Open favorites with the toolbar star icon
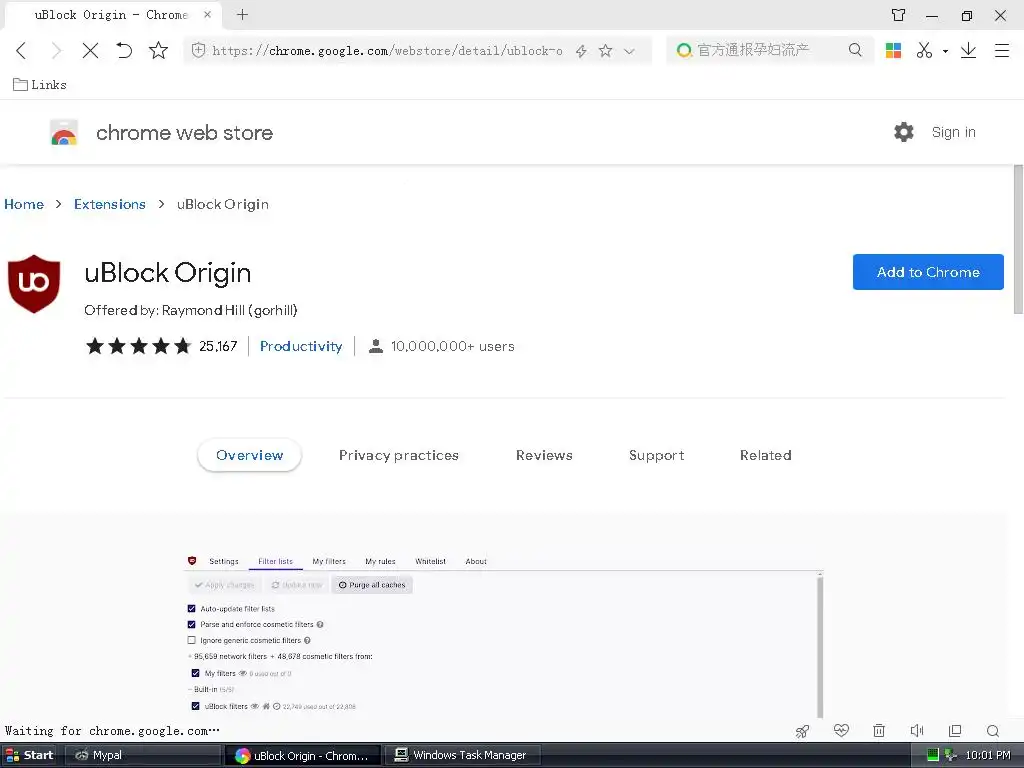This screenshot has width=1024, height=768. 158,50
